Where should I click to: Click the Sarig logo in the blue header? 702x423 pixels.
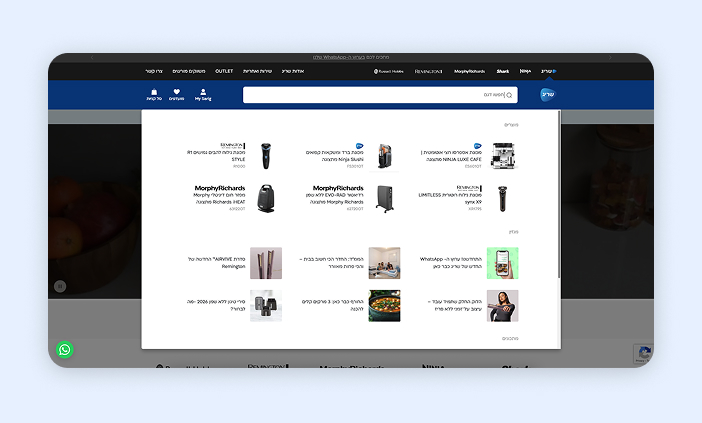coord(547,94)
